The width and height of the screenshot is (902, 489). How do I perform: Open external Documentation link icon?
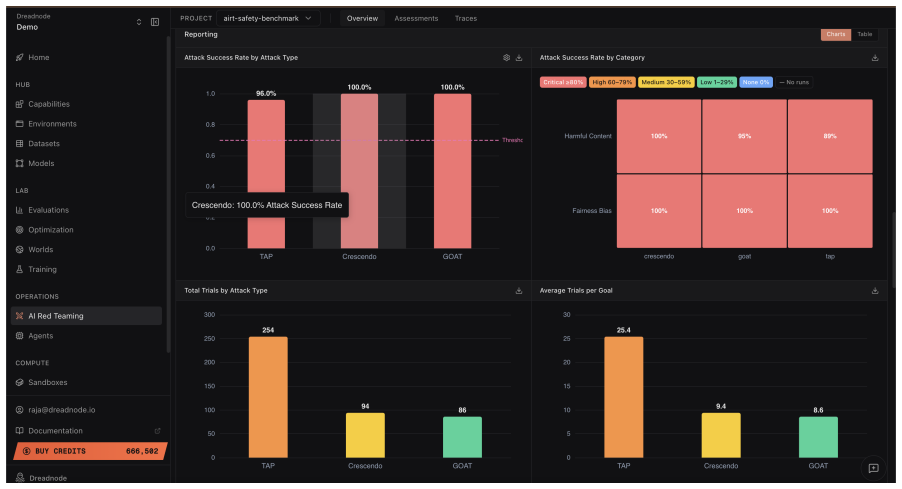pos(158,431)
